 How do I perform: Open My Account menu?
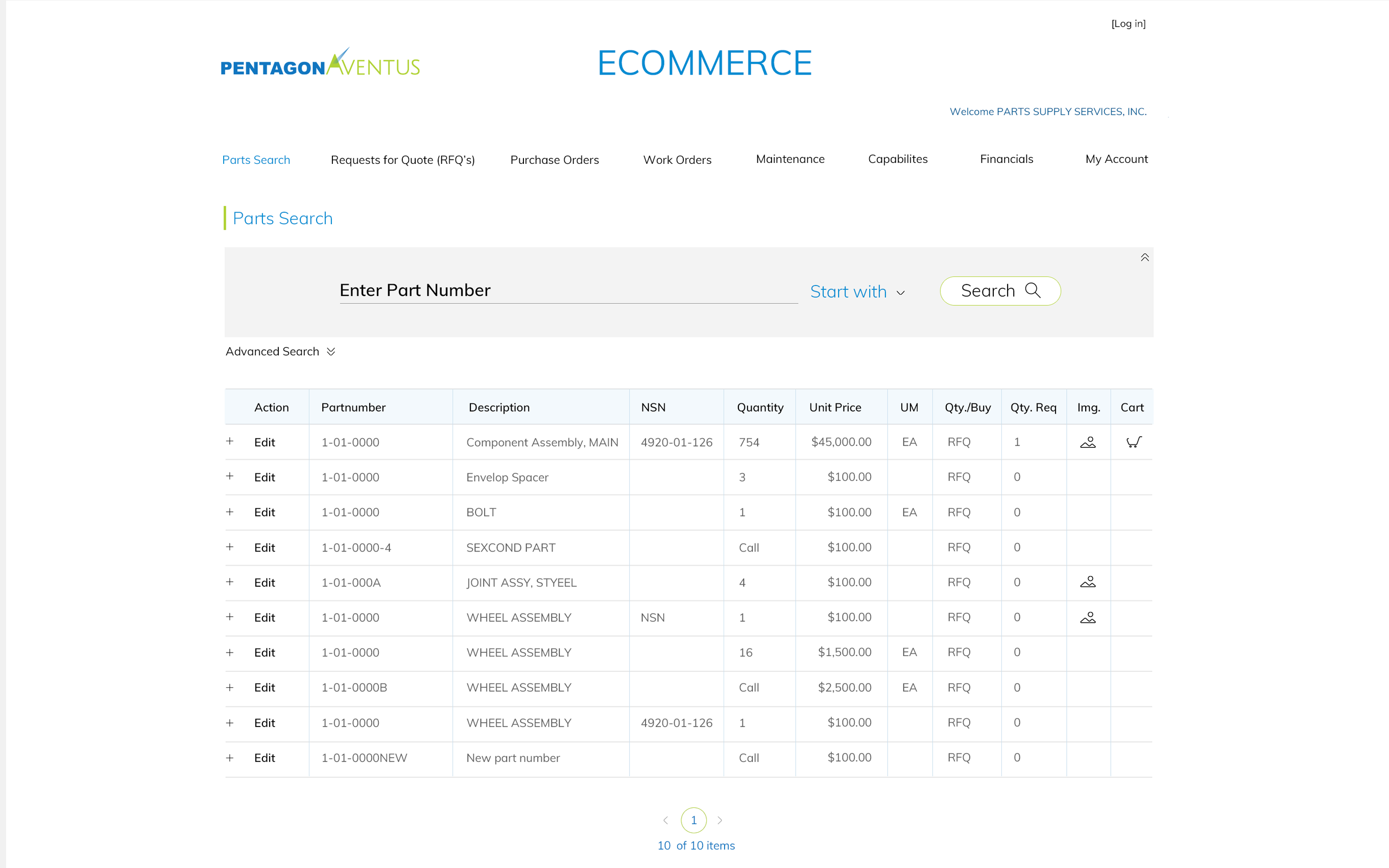1116,159
